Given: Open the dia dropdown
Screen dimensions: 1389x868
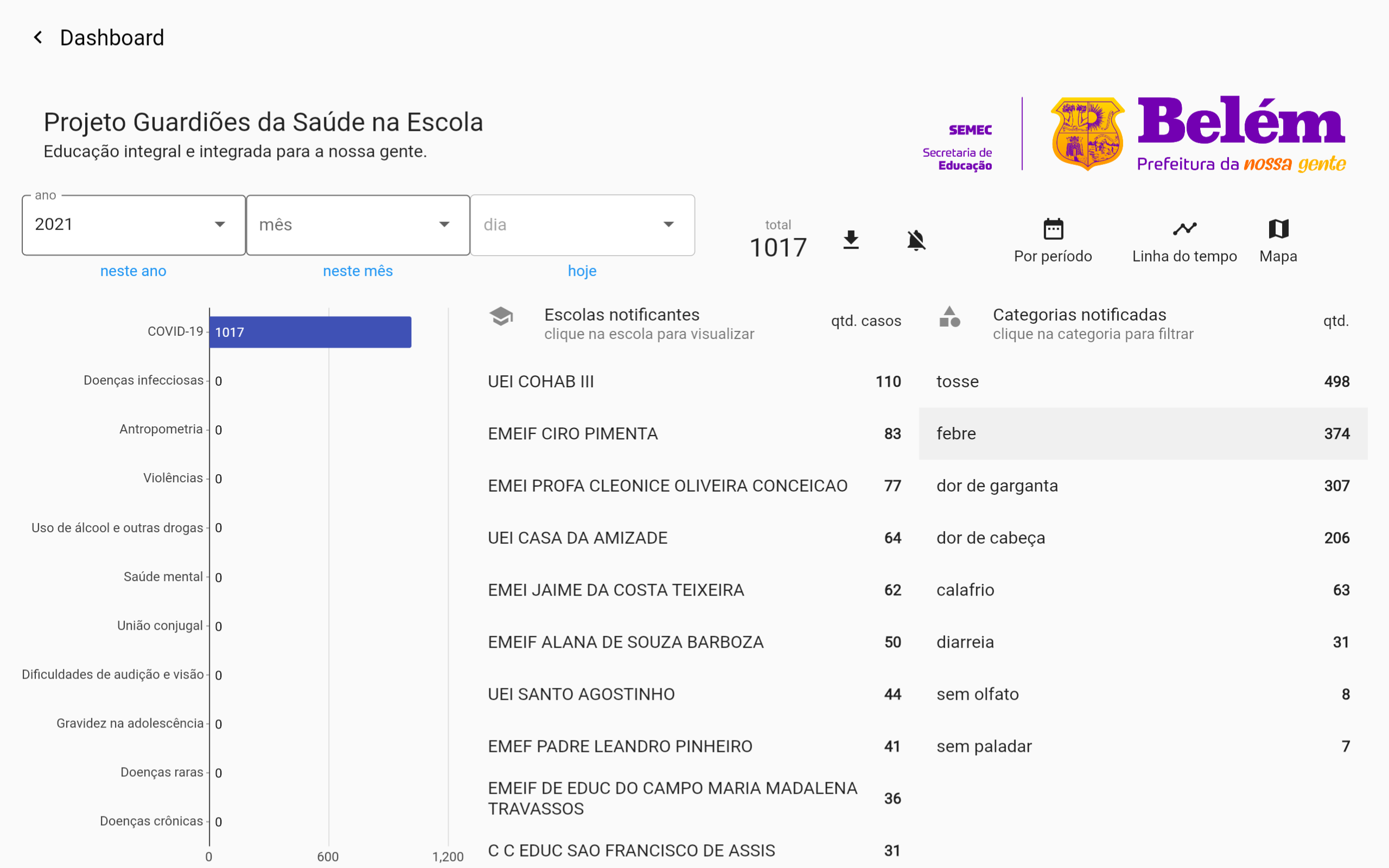Looking at the screenshot, I should 583,225.
